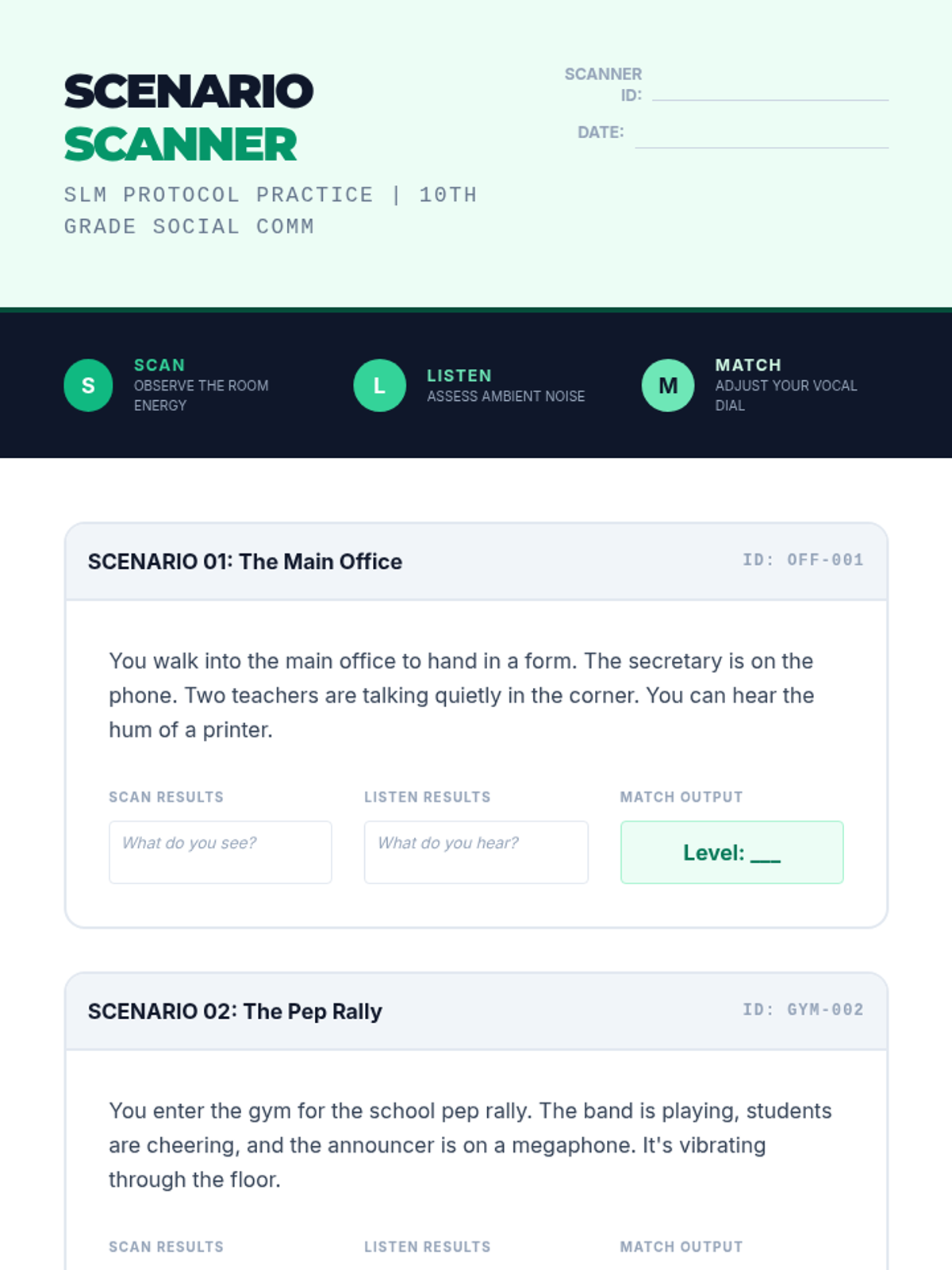The image size is (952, 1270).
Task: Click the green S scan circle icon
Action: 88,385
